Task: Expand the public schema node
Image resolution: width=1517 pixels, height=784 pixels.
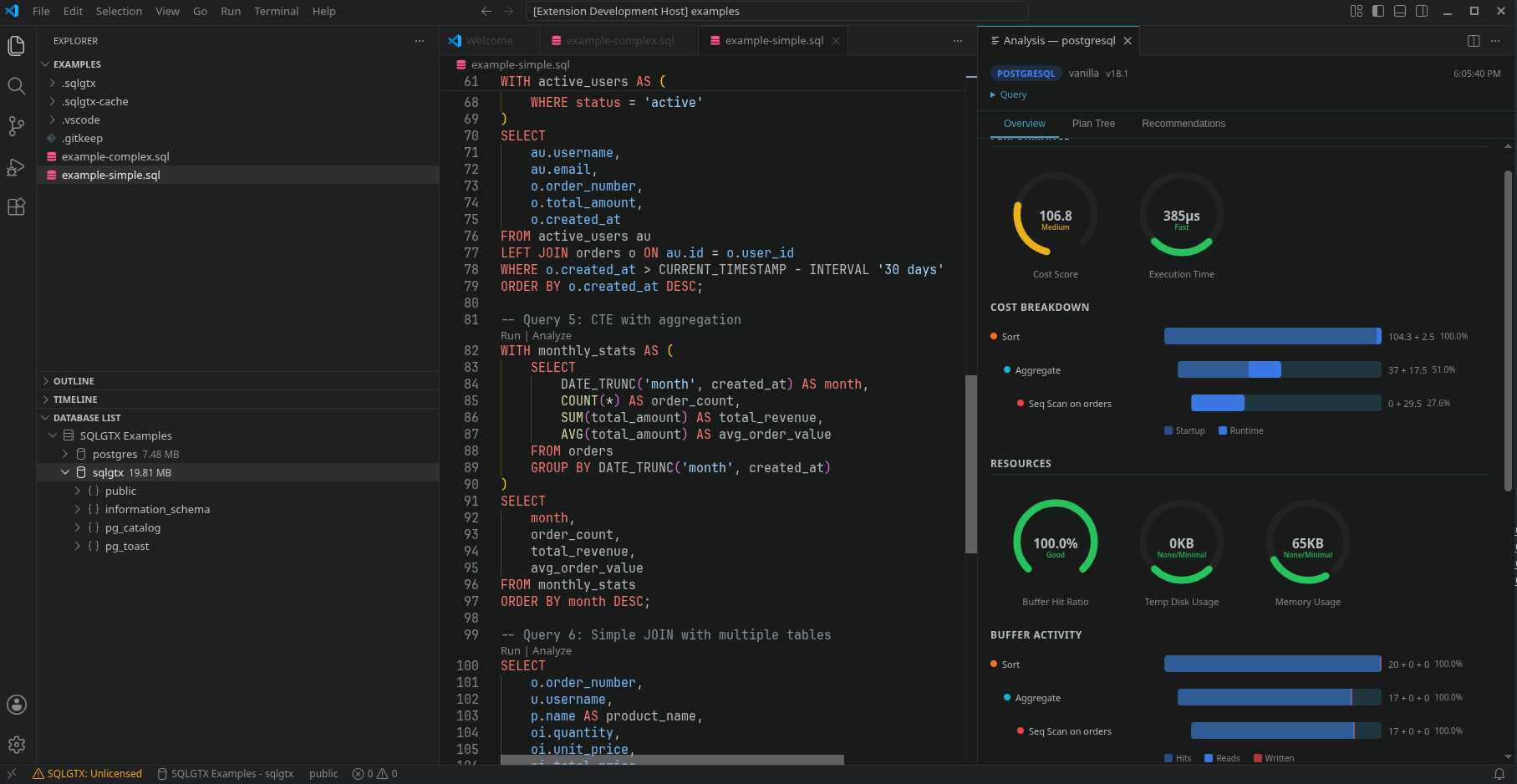Action: click(x=78, y=491)
